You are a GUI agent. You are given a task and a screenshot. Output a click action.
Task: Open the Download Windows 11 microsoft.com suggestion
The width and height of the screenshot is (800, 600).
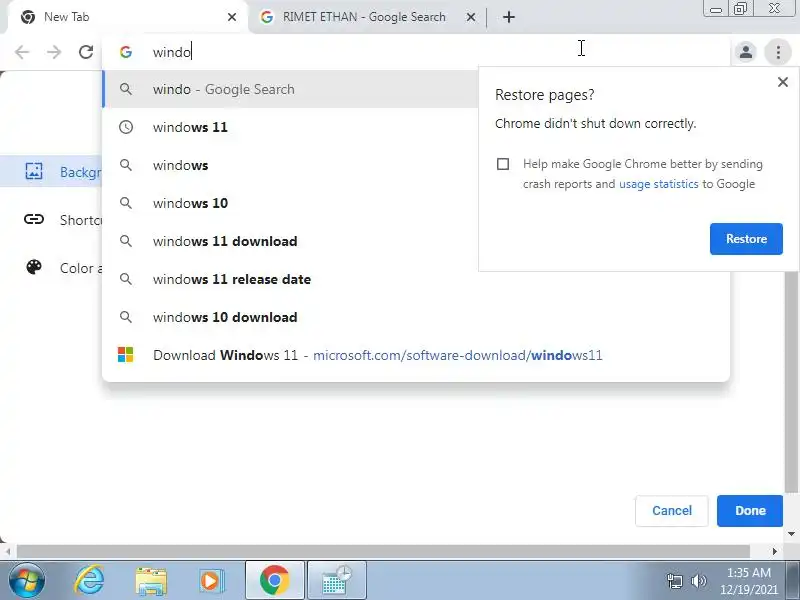pos(416,355)
